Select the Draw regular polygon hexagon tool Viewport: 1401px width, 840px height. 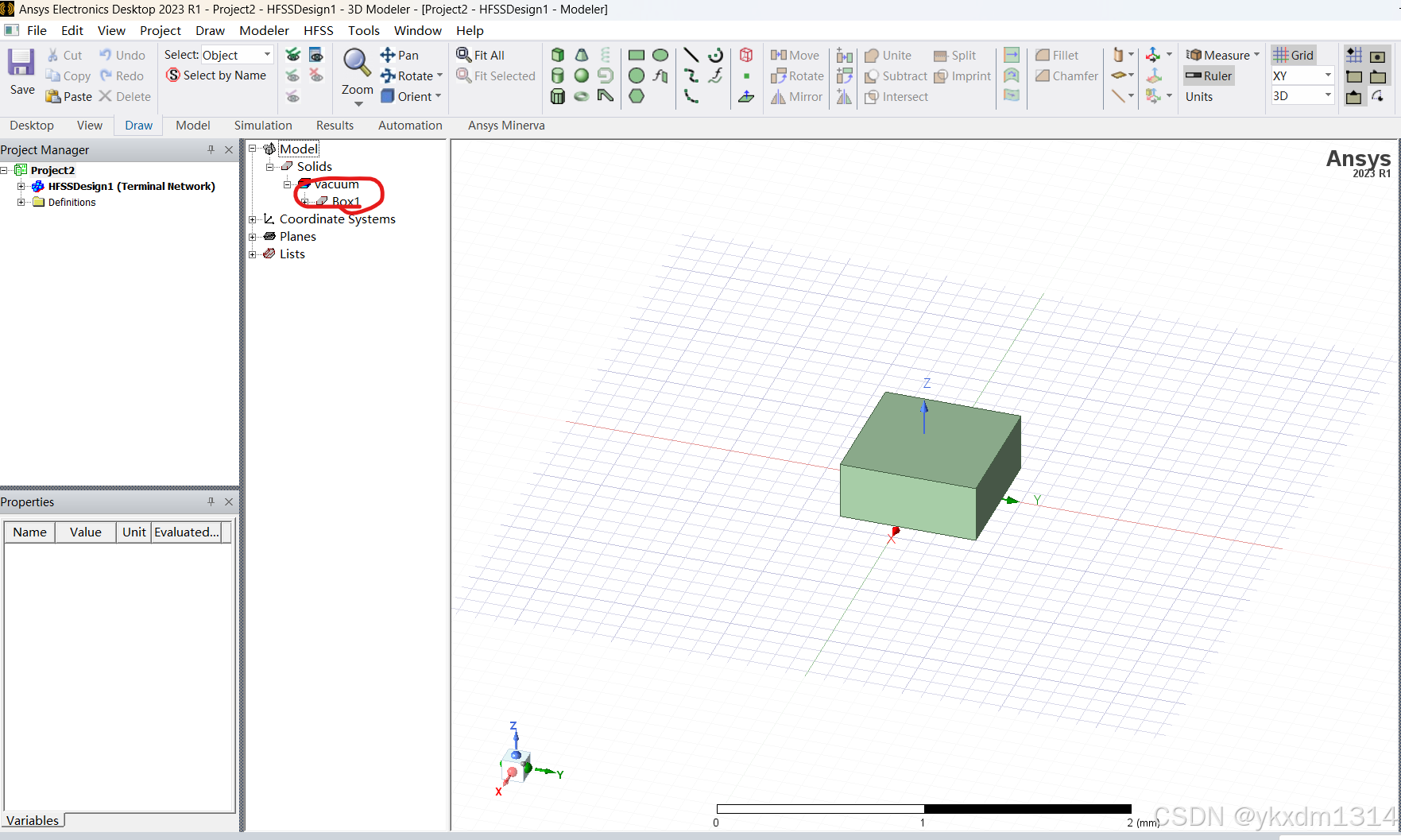pyautogui.click(x=637, y=96)
